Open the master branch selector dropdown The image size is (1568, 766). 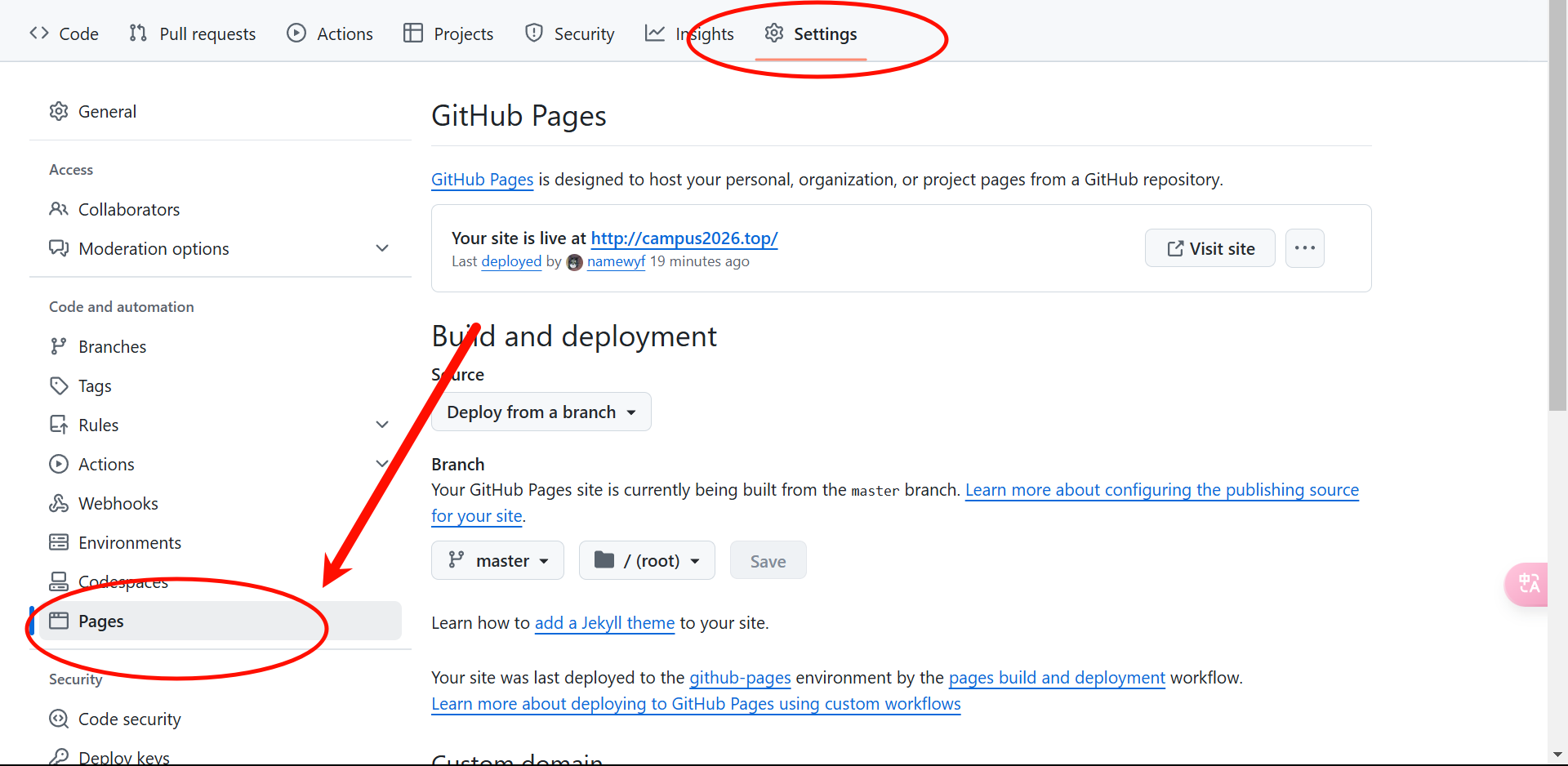click(x=497, y=561)
